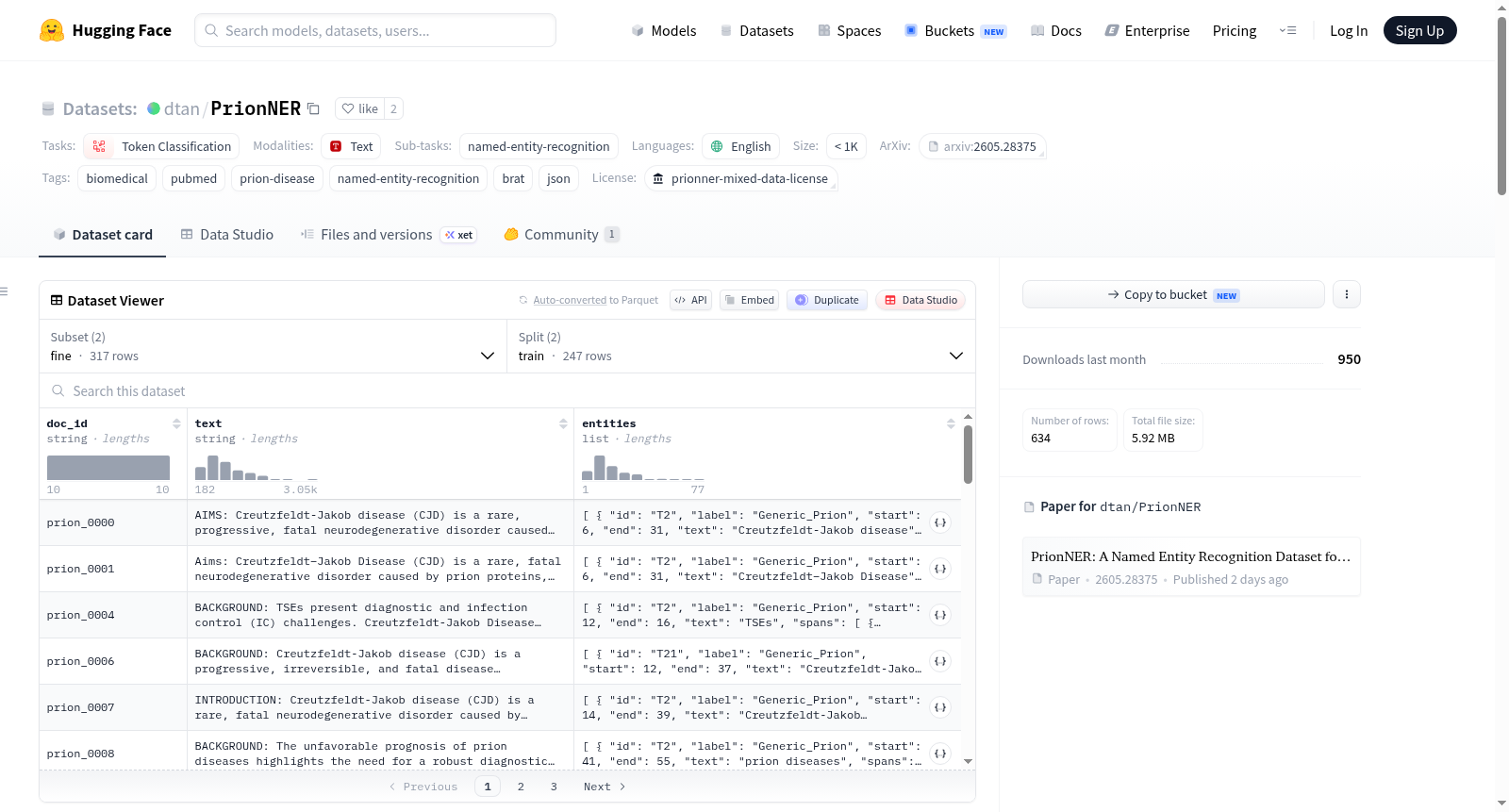This screenshot has width=1509, height=812.
Task: Open Buckets in the navigation
Action: [955, 31]
